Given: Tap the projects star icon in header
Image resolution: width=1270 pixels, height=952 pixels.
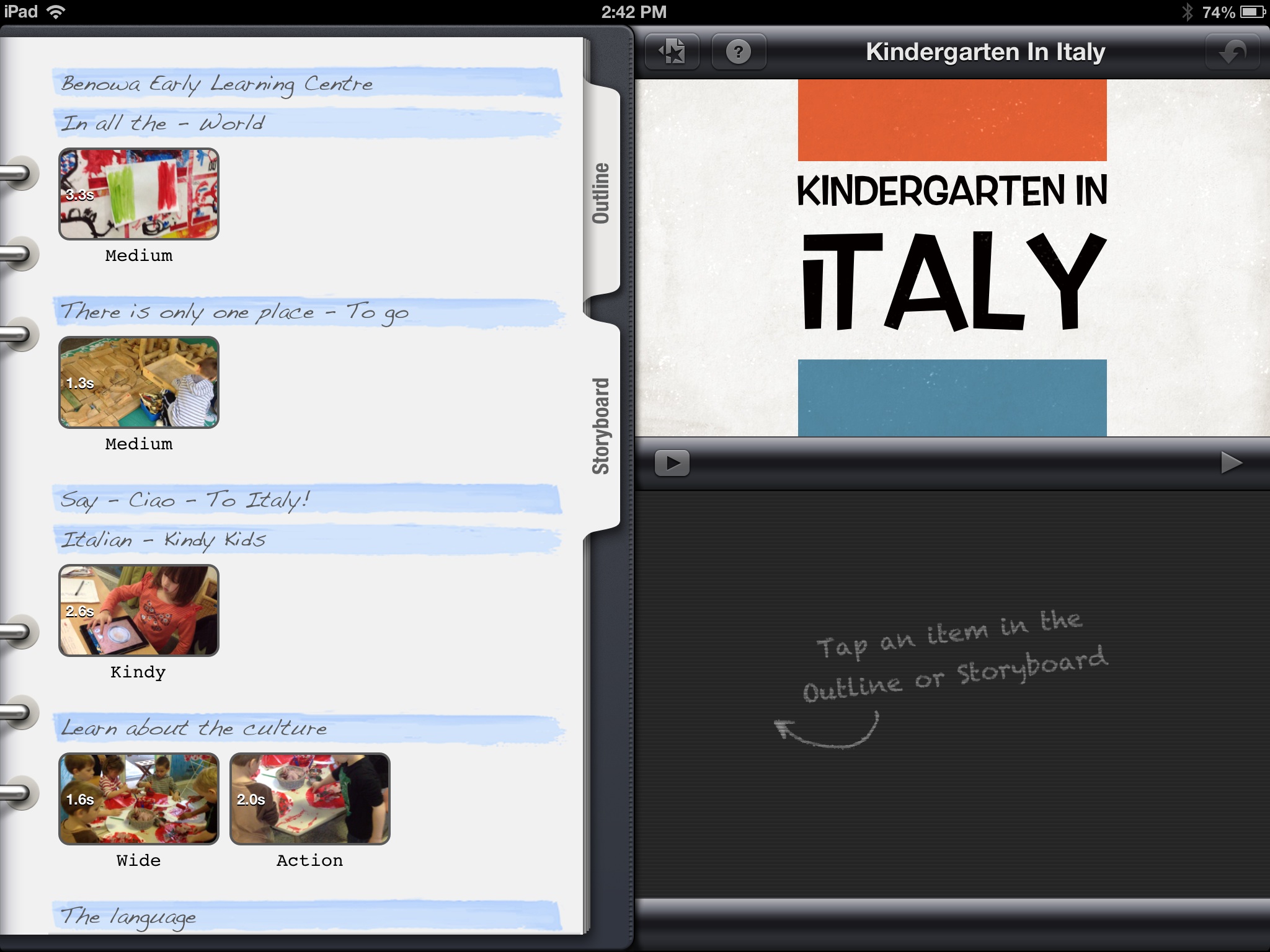Looking at the screenshot, I should click(x=672, y=52).
